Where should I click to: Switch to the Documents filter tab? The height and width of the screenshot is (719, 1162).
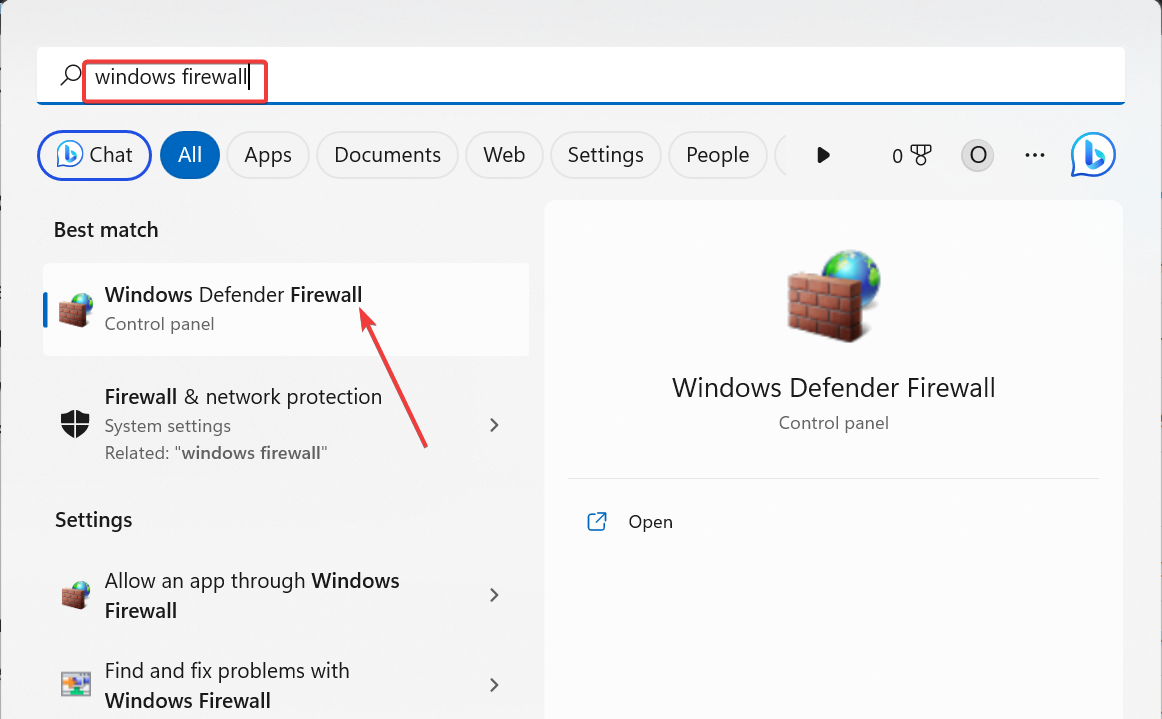[387, 155]
